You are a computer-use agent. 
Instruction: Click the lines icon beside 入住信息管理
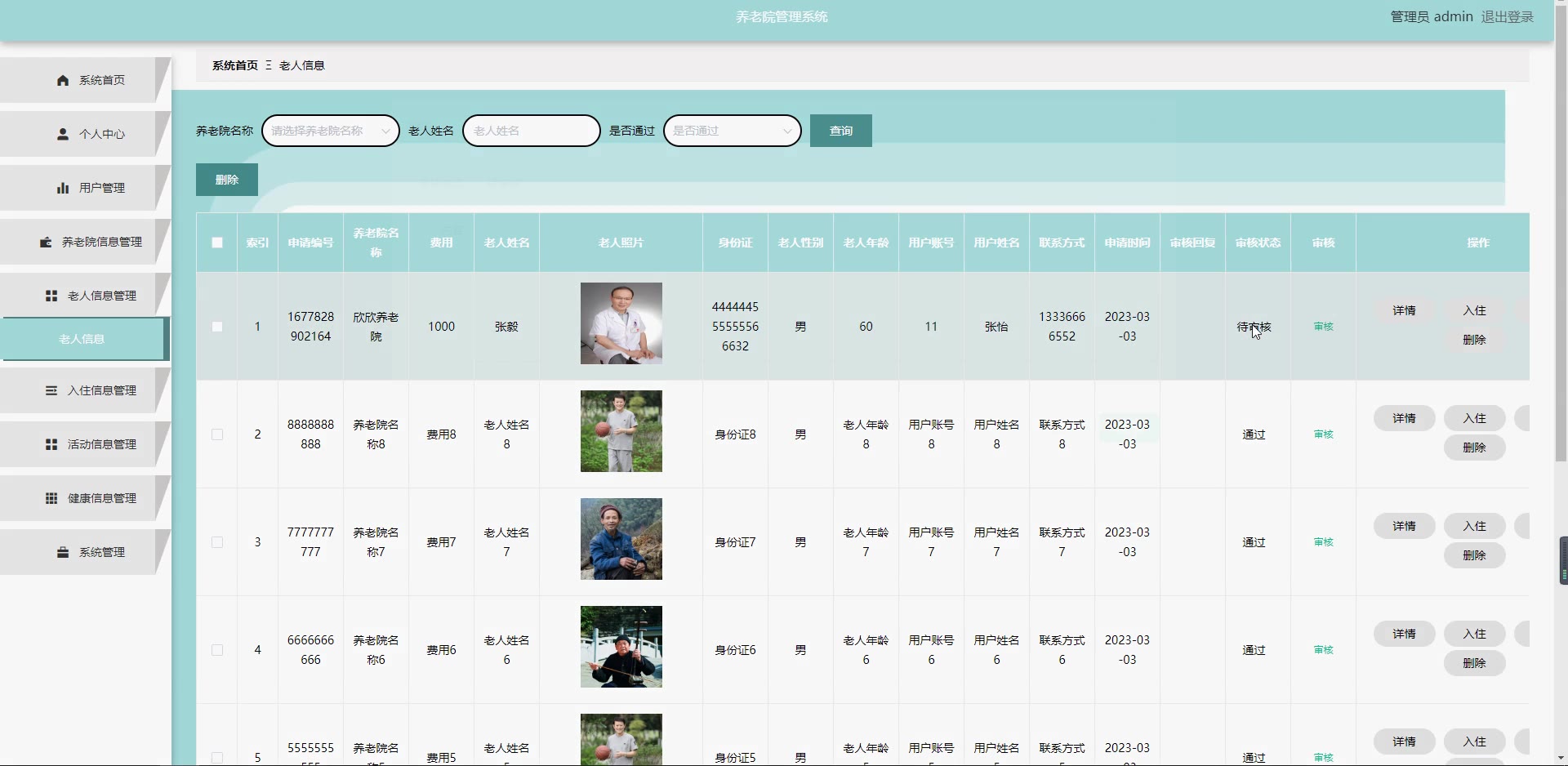[51, 390]
